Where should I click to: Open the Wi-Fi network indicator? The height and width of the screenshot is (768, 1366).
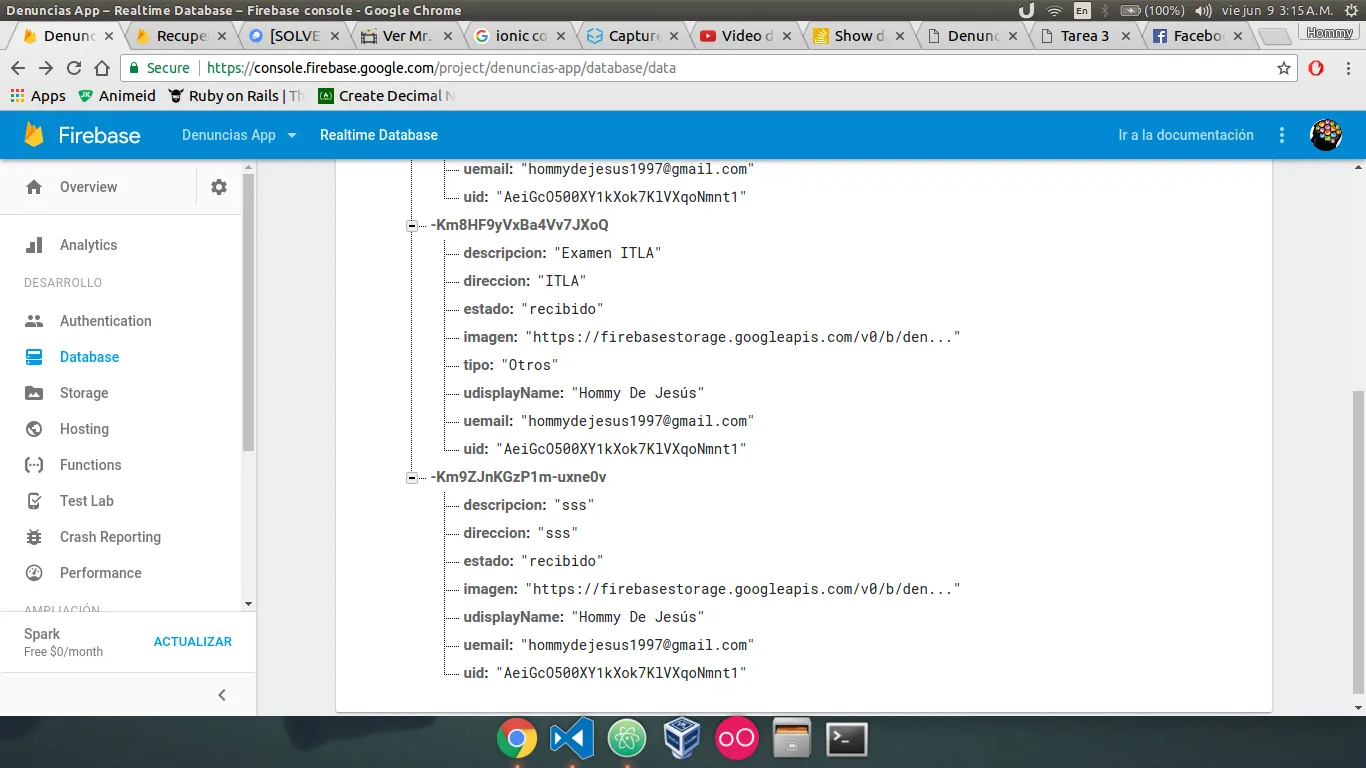pyautogui.click(x=1055, y=10)
